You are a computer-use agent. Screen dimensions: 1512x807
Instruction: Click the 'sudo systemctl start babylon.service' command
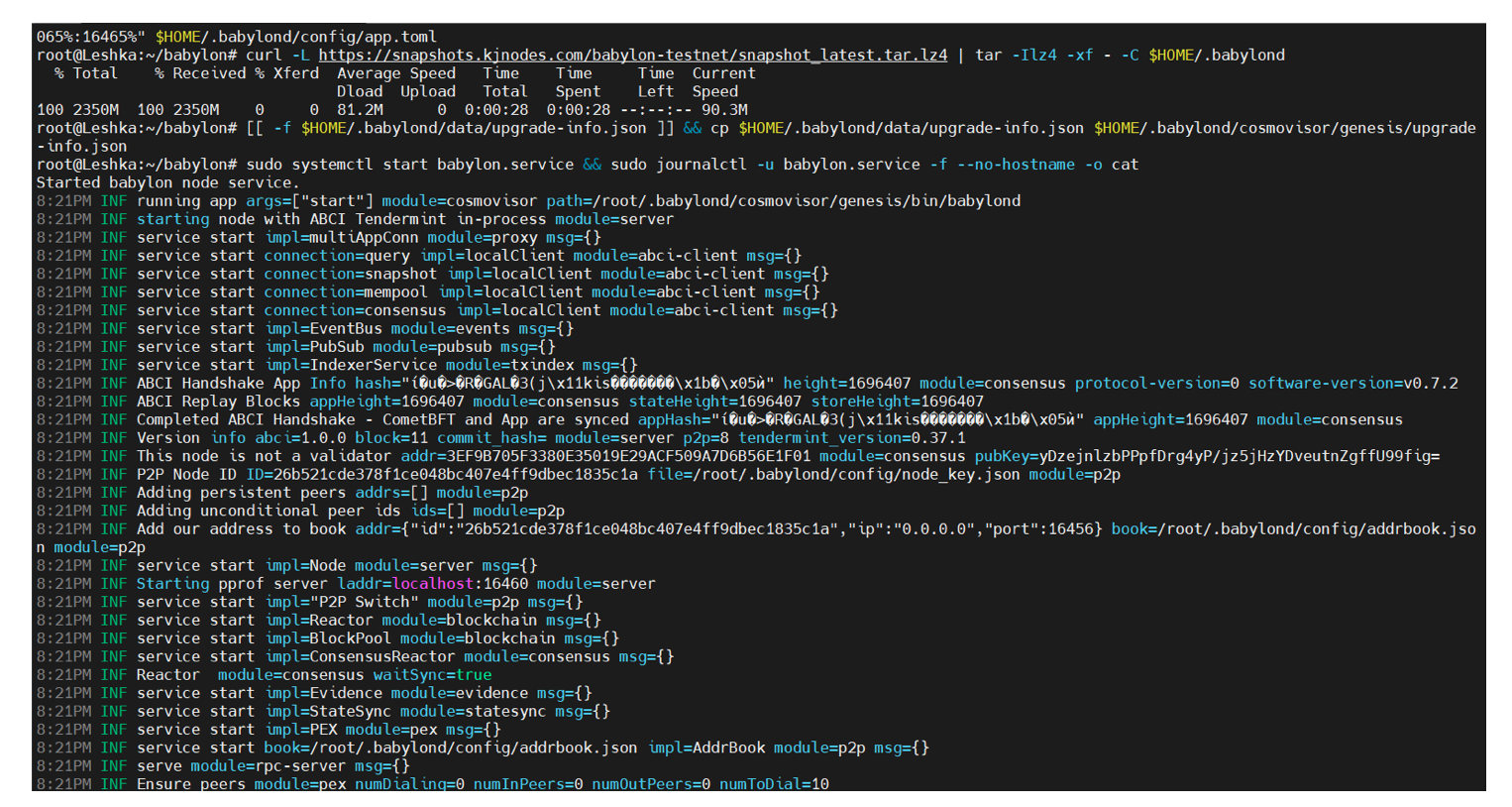tap(410, 165)
